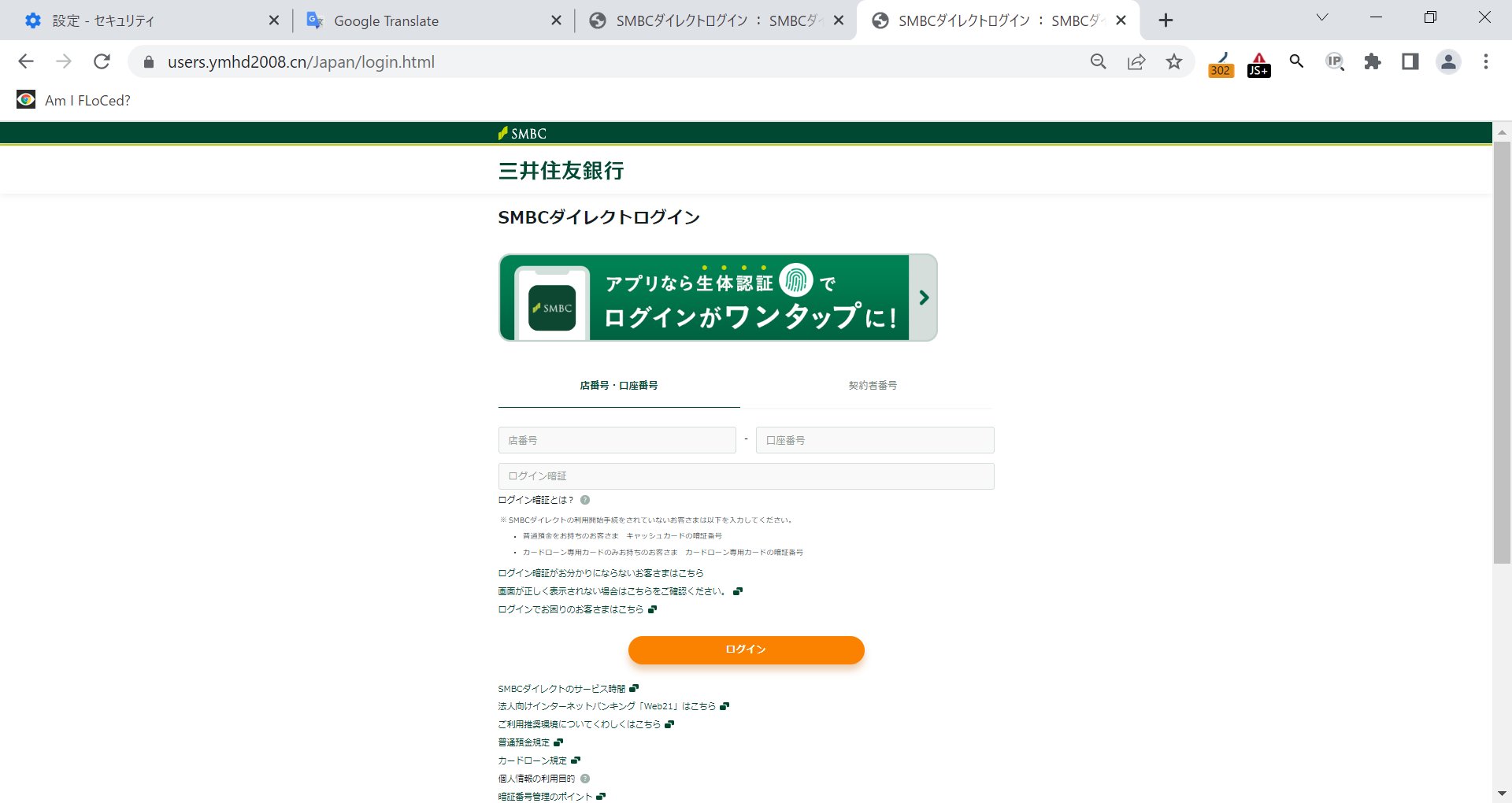
Task: Select the 契約者番号 tab
Action: click(x=873, y=386)
